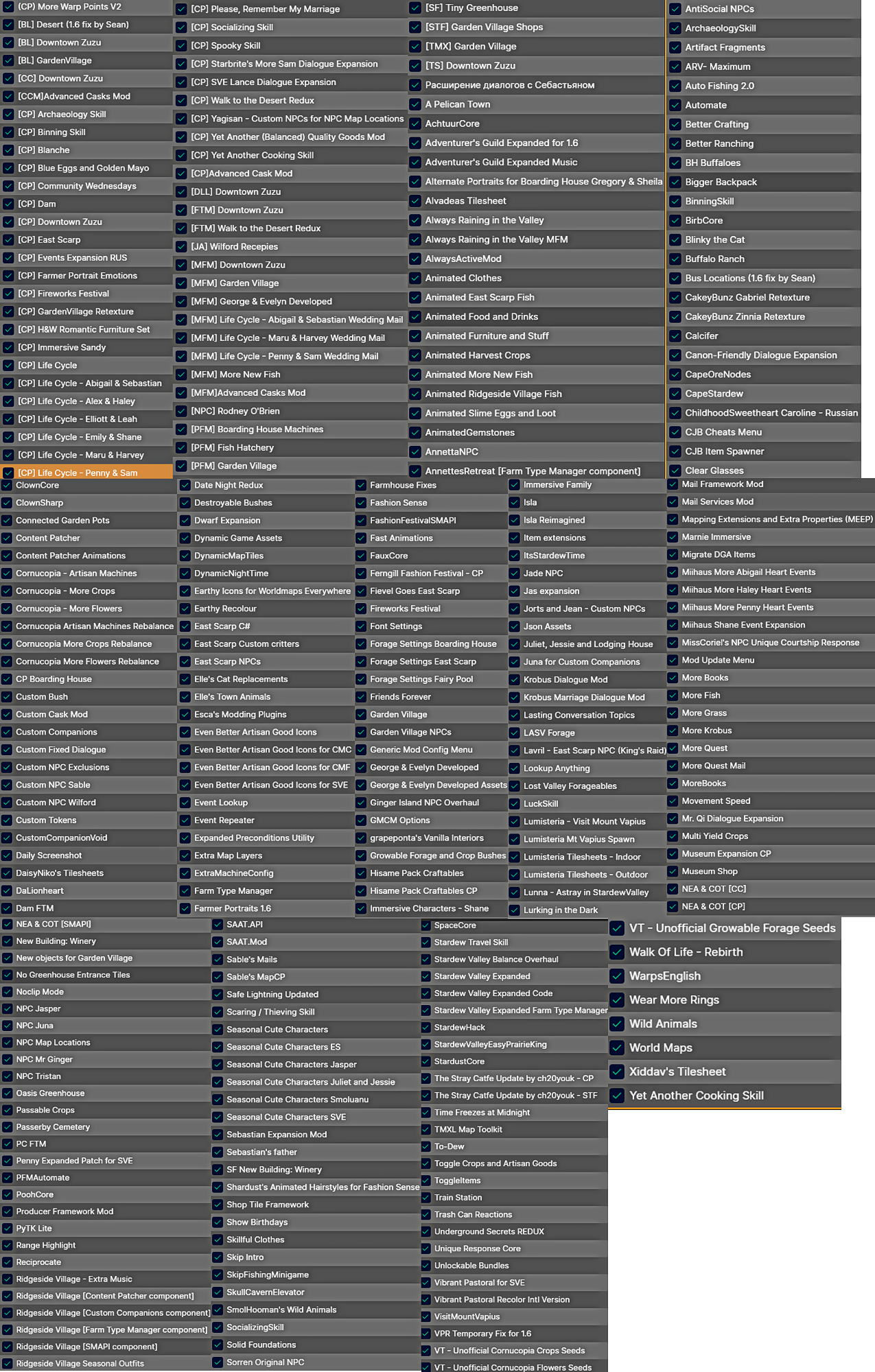Screen dimensions: 875x1372
Task: Select the Passerby Cemetery row
Action: tap(105, 1127)
